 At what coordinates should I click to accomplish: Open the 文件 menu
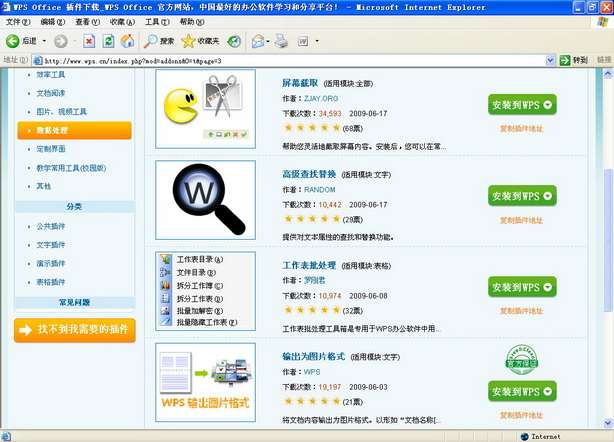coord(18,22)
